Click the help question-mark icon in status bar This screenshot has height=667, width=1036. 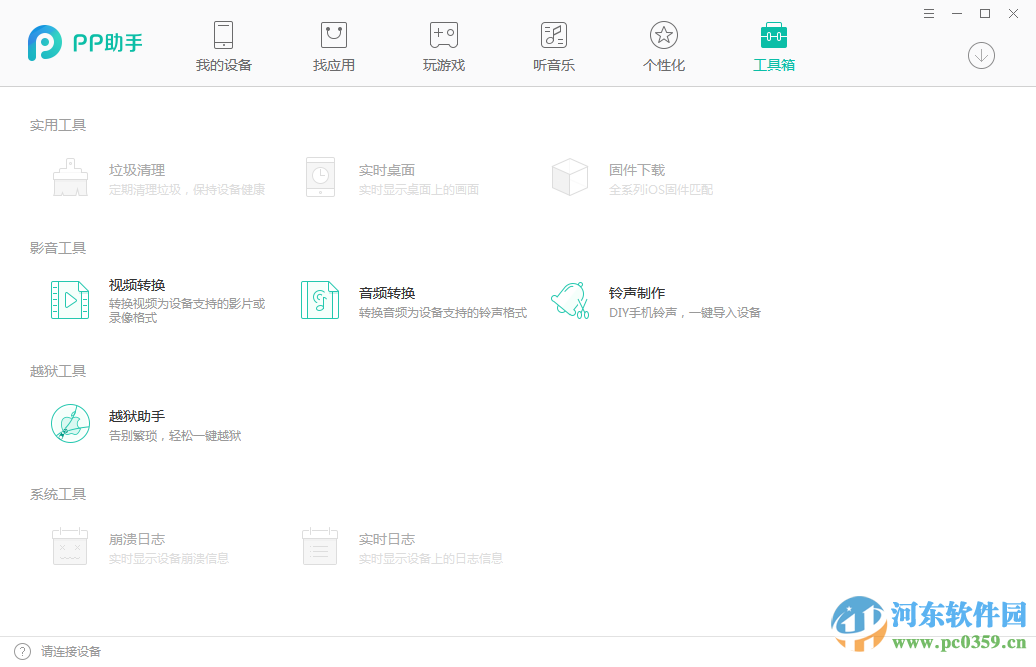pos(22,651)
